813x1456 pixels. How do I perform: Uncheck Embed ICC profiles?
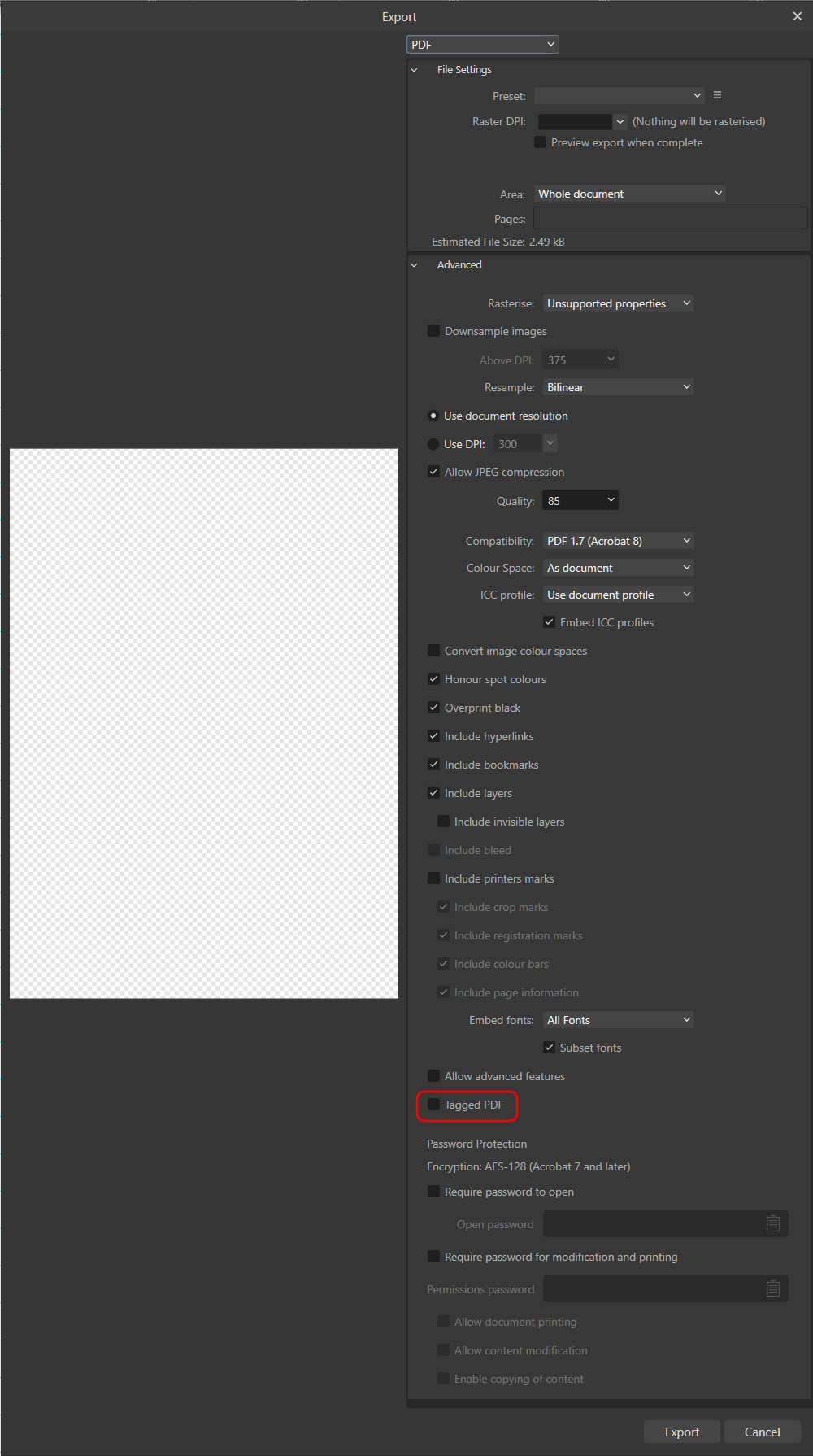click(550, 622)
